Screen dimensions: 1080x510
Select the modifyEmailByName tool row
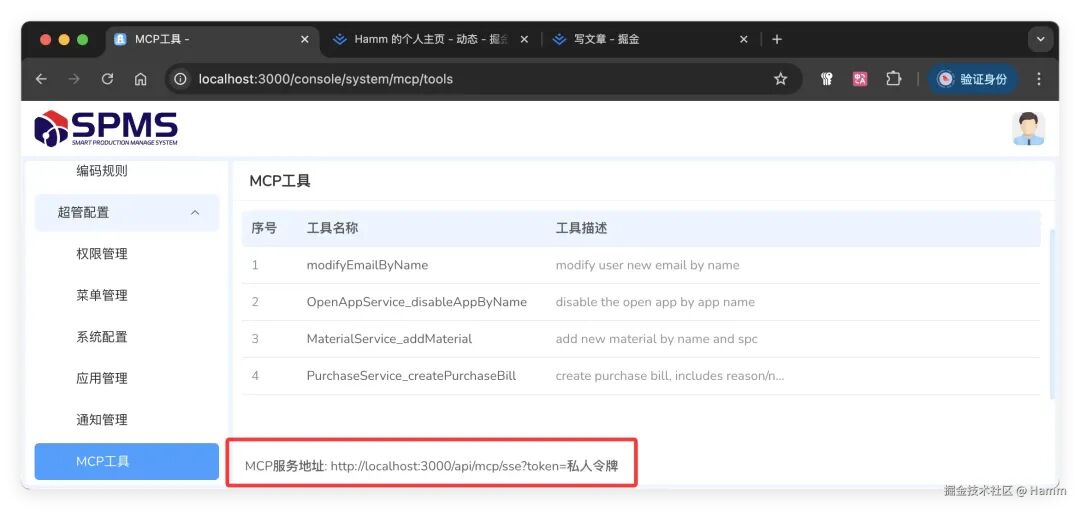coord(641,265)
